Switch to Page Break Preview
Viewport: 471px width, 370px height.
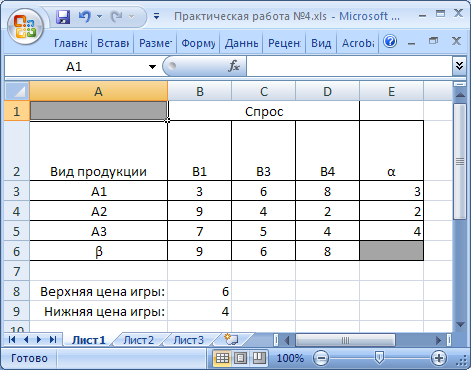click(x=259, y=358)
